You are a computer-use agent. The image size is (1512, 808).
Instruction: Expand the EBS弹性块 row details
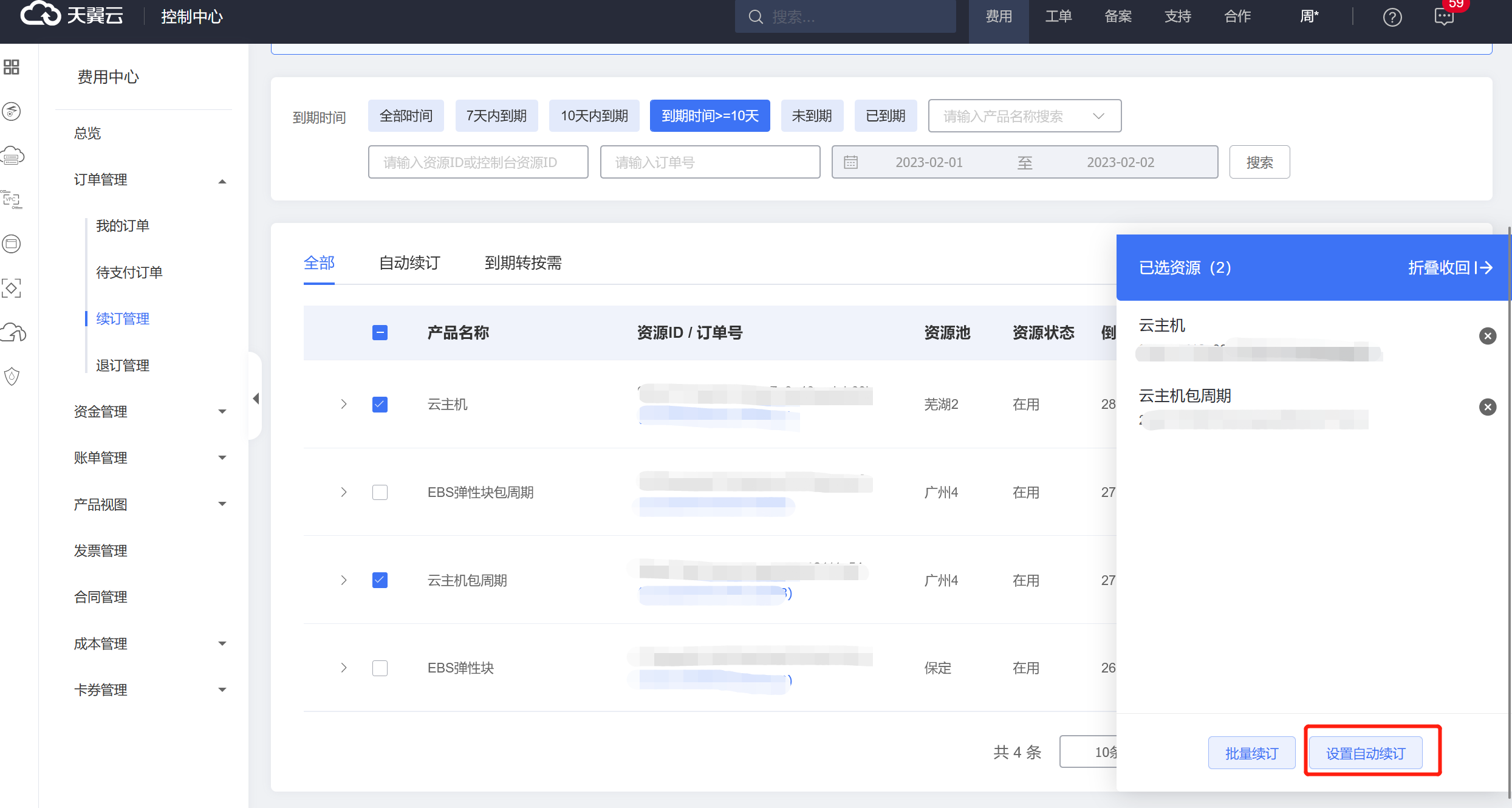pyautogui.click(x=344, y=668)
